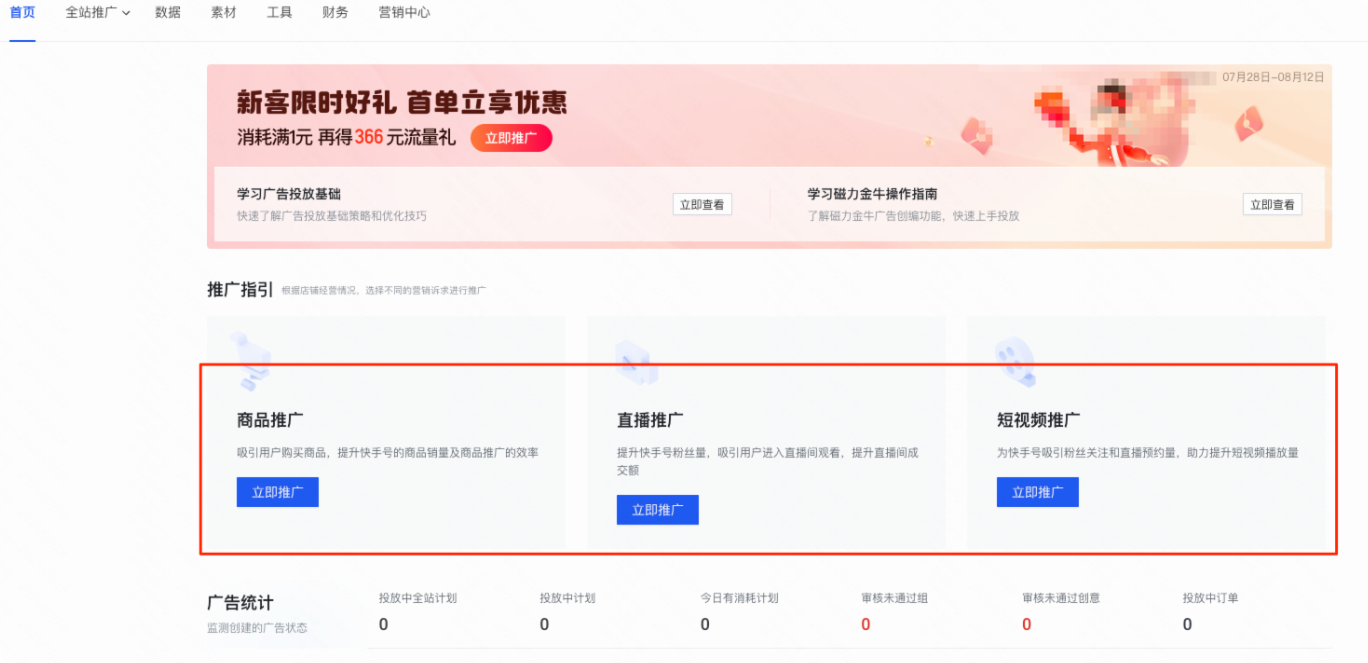
Task: Click 立即推广 under 直播推广
Action: point(657,510)
